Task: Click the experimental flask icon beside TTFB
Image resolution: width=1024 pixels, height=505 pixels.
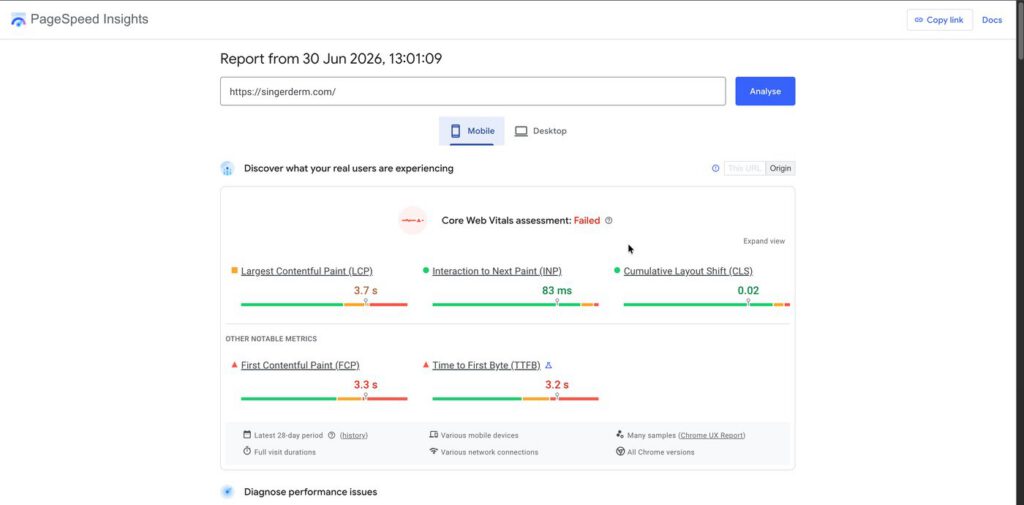Action: (x=549, y=365)
